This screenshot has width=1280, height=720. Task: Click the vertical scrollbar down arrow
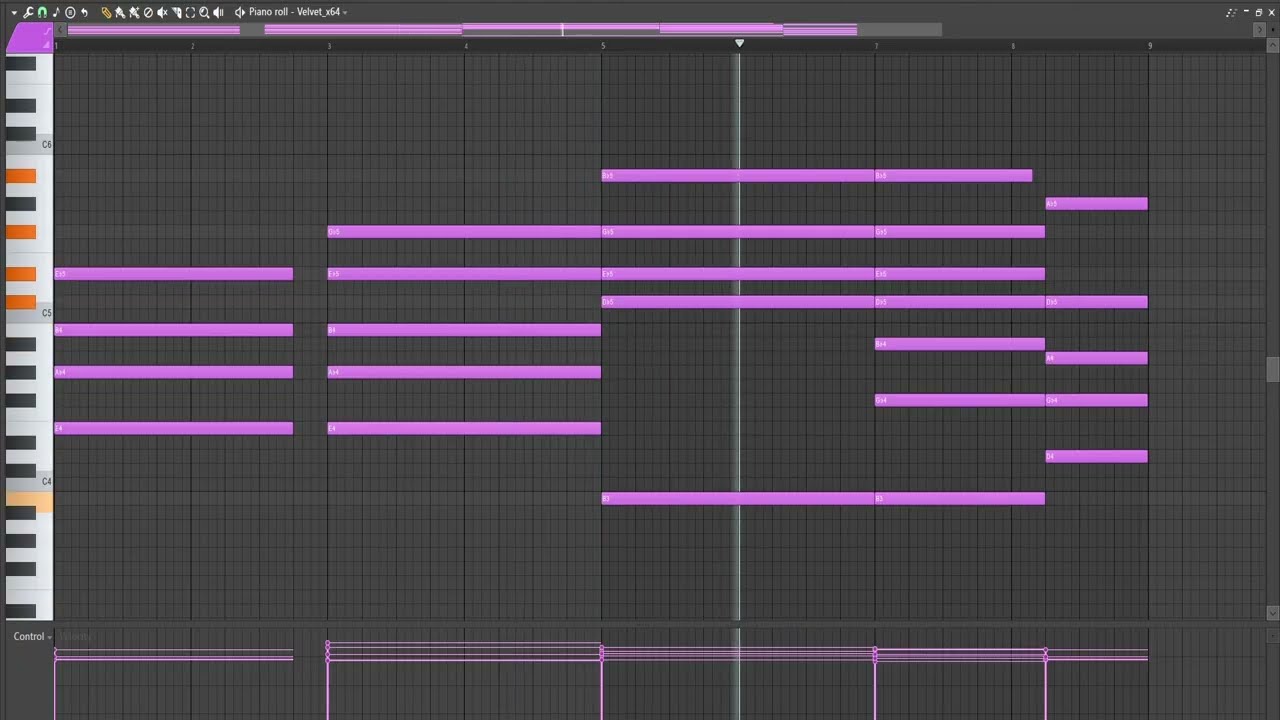pos(1272,612)
